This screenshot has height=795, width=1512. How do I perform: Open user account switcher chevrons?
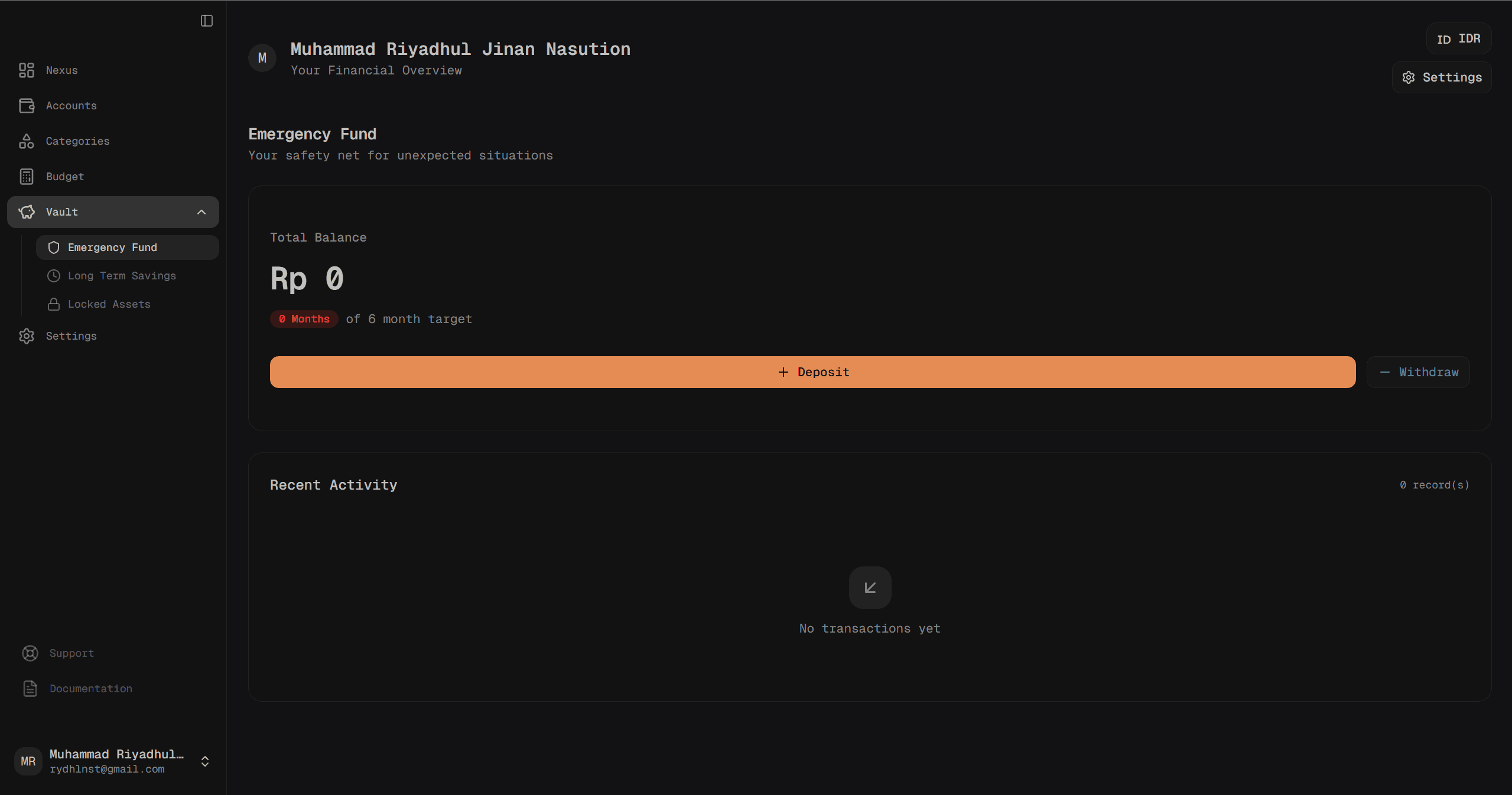205,761
